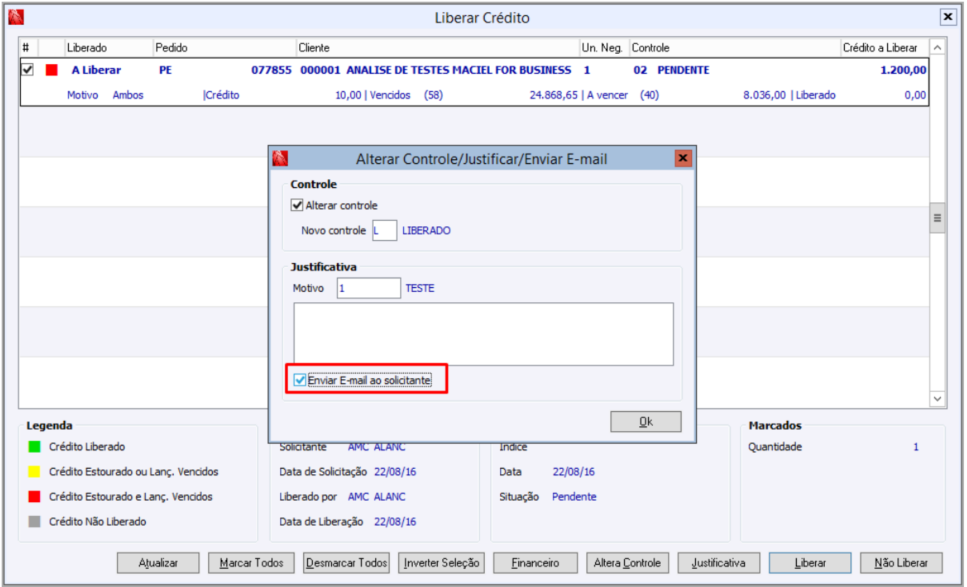The height and width of the screenshot is (587, 967).
Task: Click the Marcar Todos button
Action: click(252, 563)
